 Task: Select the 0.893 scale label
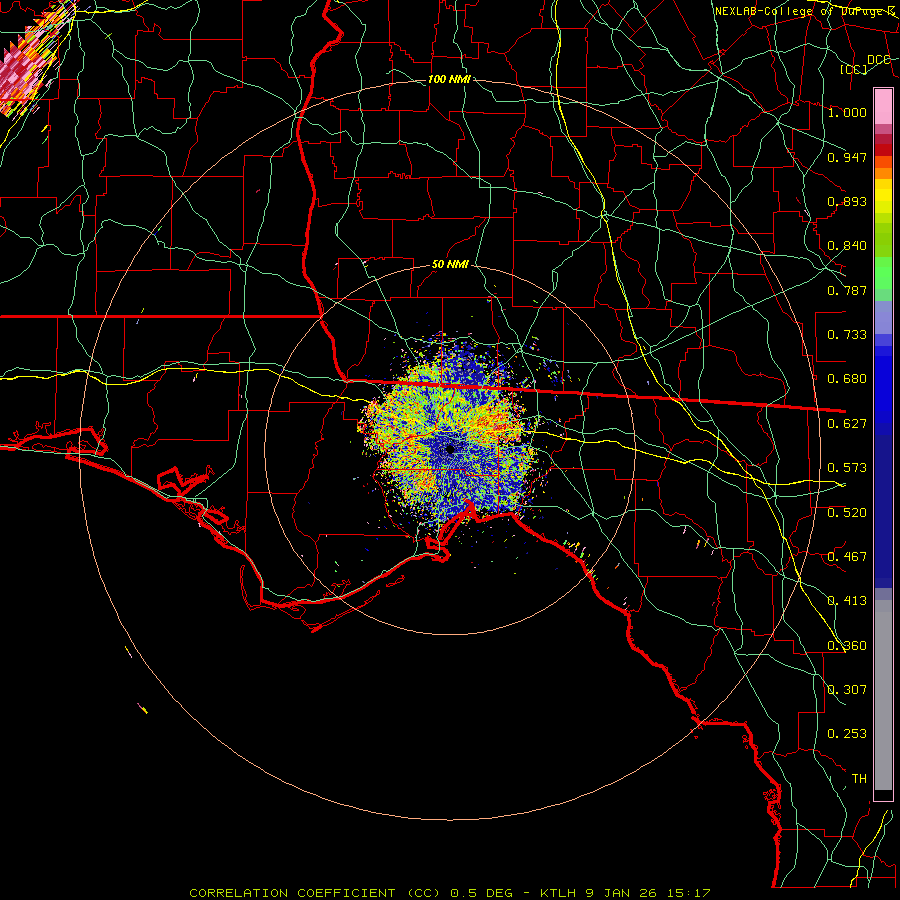(x=847, y=201)
